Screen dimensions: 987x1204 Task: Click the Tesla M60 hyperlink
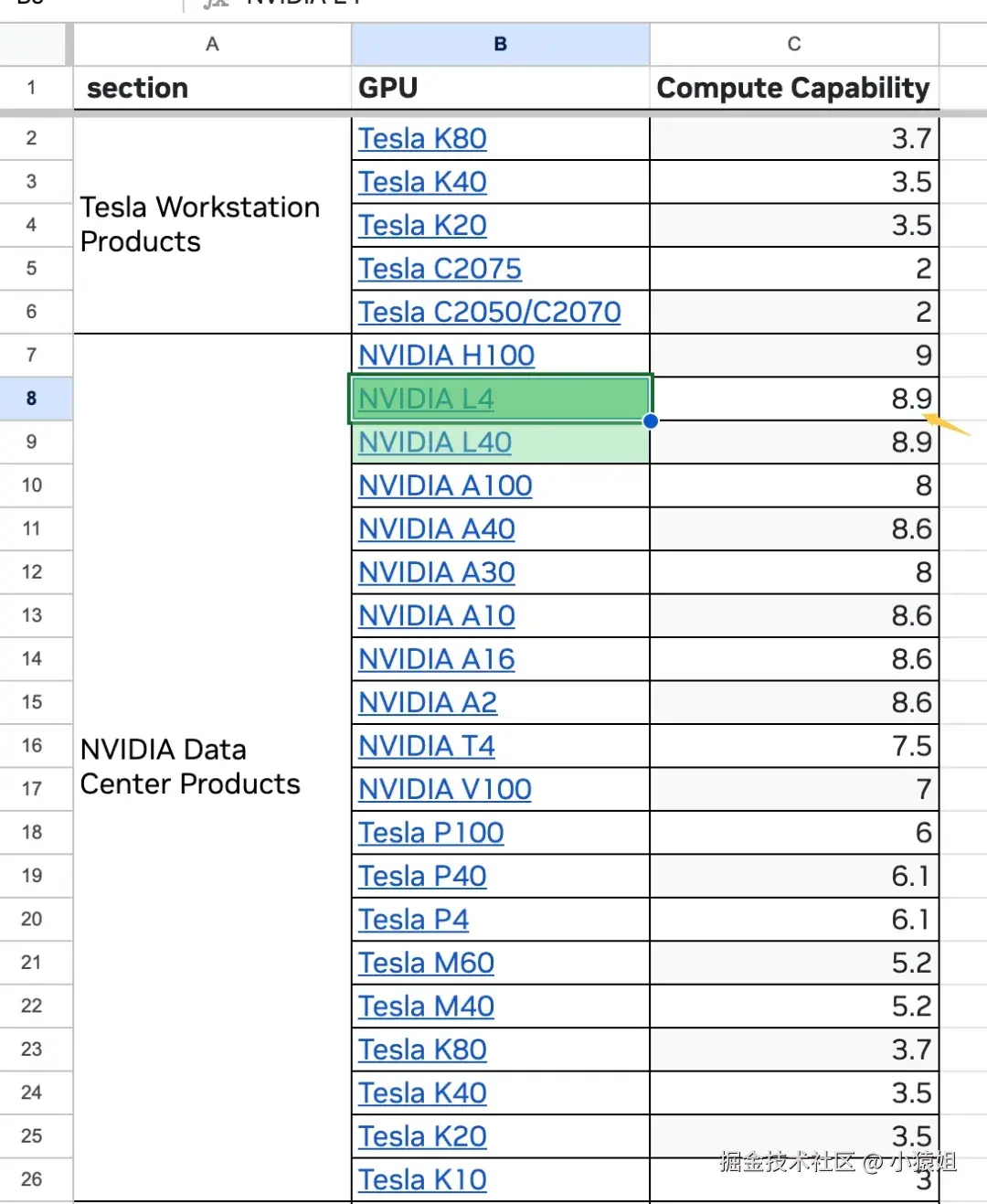(x=426, y=963)
